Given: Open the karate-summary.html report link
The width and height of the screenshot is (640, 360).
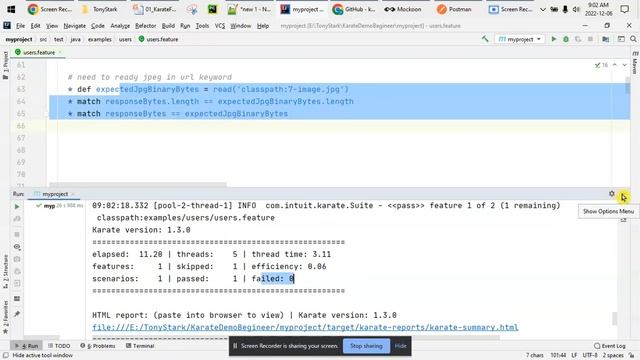Looking at the screenshot, I should pos(305,327).
